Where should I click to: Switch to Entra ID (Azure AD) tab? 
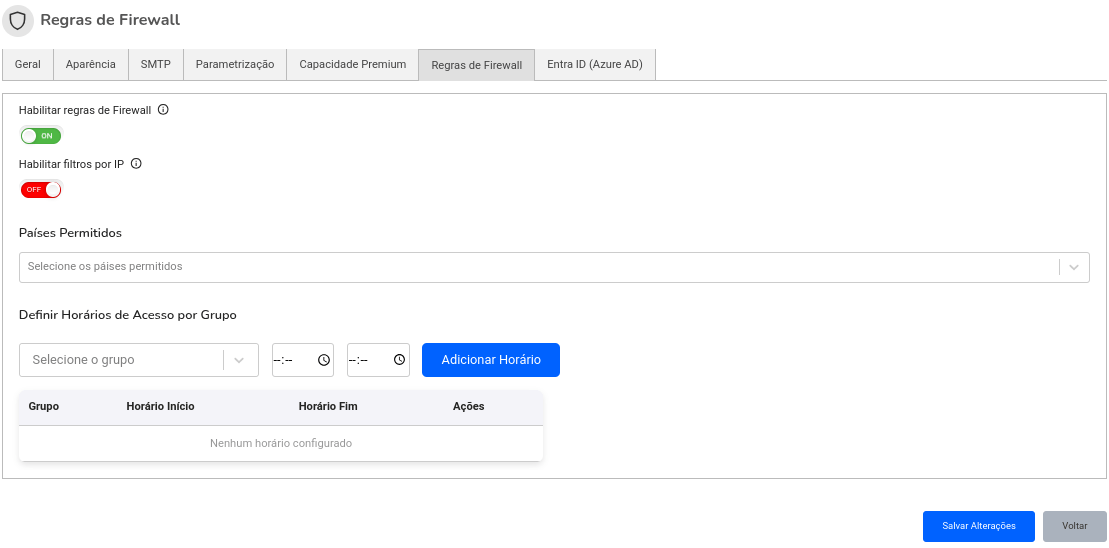click(595, 65)
